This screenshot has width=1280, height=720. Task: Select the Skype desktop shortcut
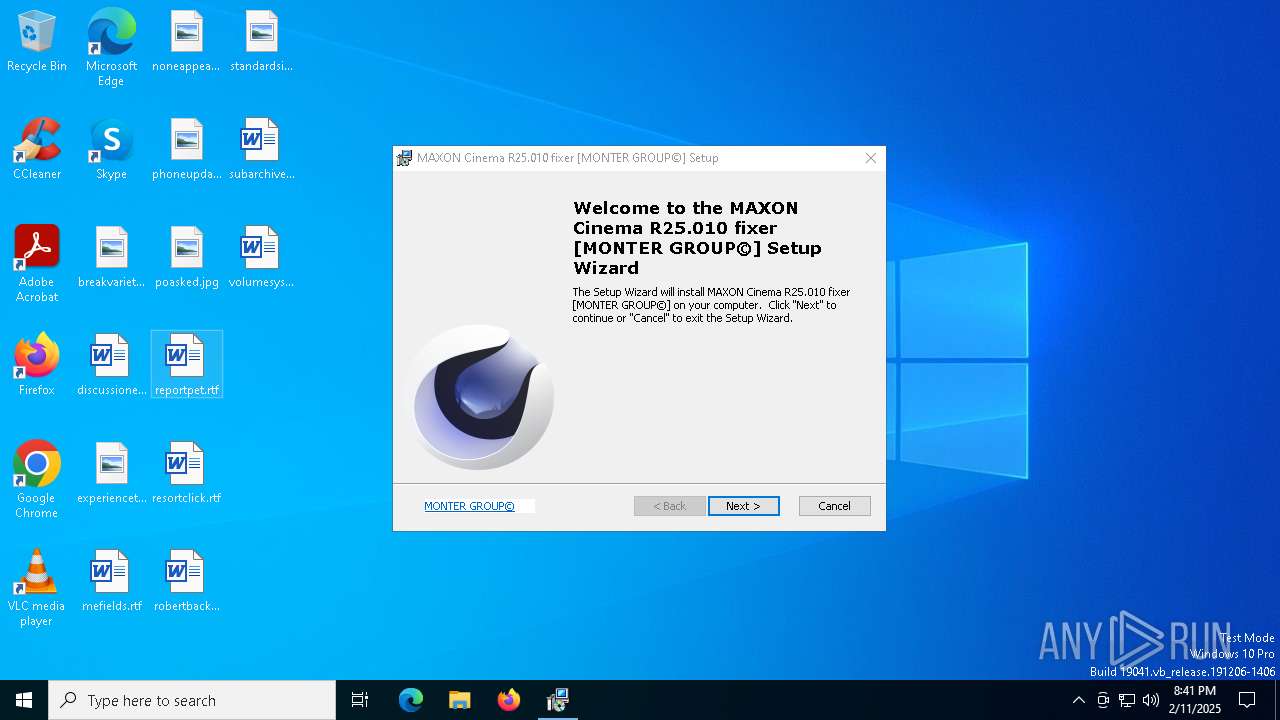(111, 150)
